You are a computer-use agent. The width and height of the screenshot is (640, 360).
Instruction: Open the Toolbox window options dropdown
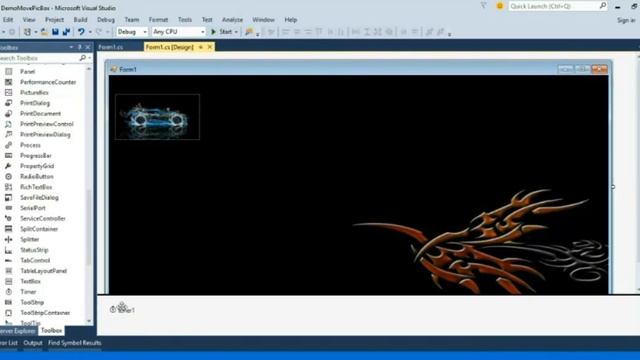[71, 47]
